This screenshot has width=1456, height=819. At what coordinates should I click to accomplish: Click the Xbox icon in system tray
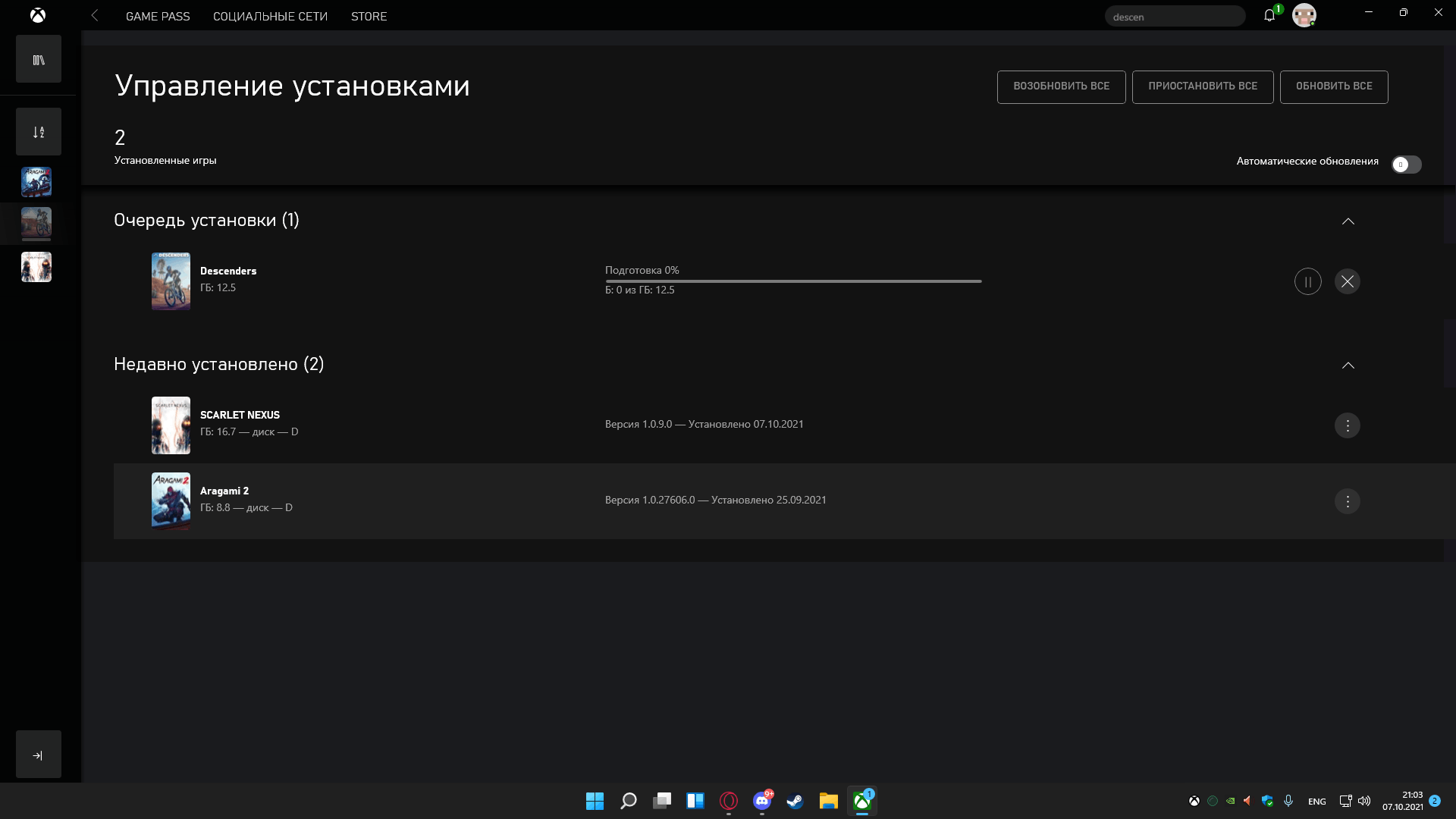pyautogui.click(x=1194, y=801)
